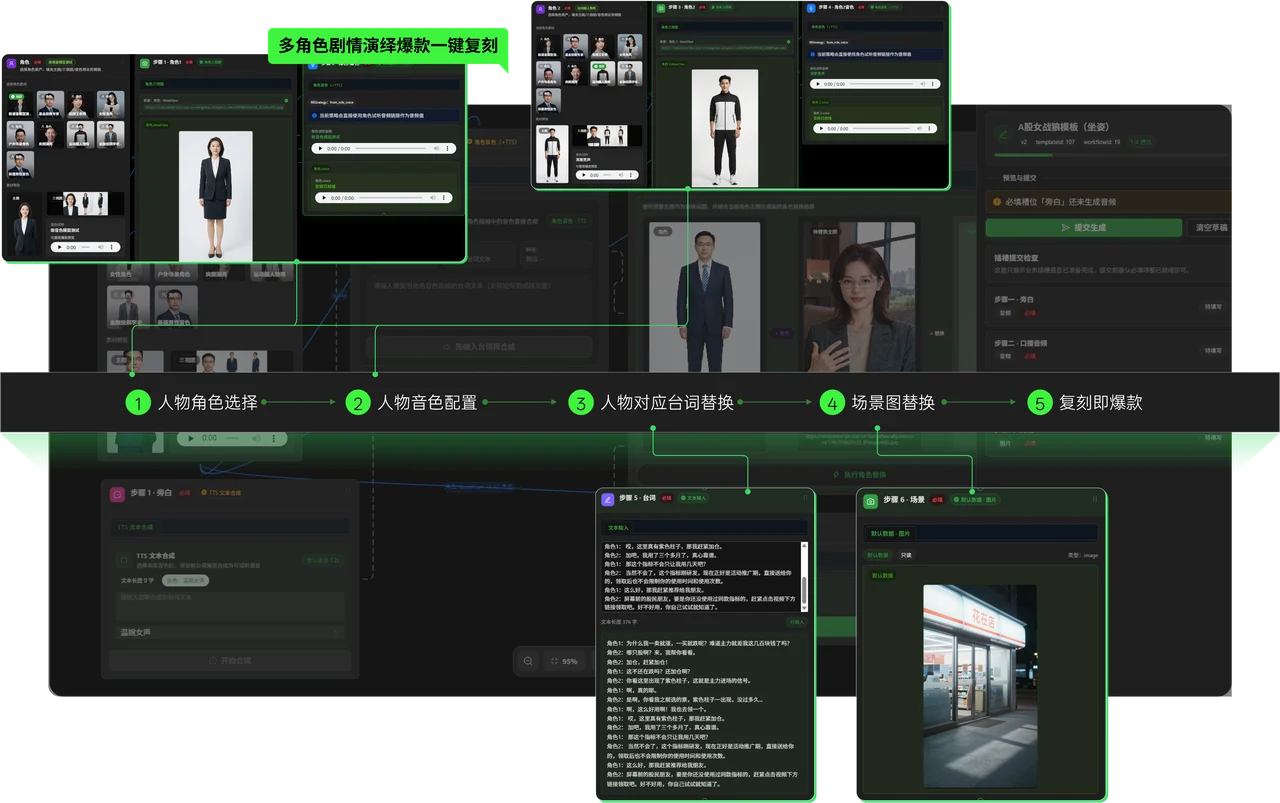Click inside the 台词 script text area
Image resolution: width=1280 pixels, height=803 pixels.
pos(699,577)
